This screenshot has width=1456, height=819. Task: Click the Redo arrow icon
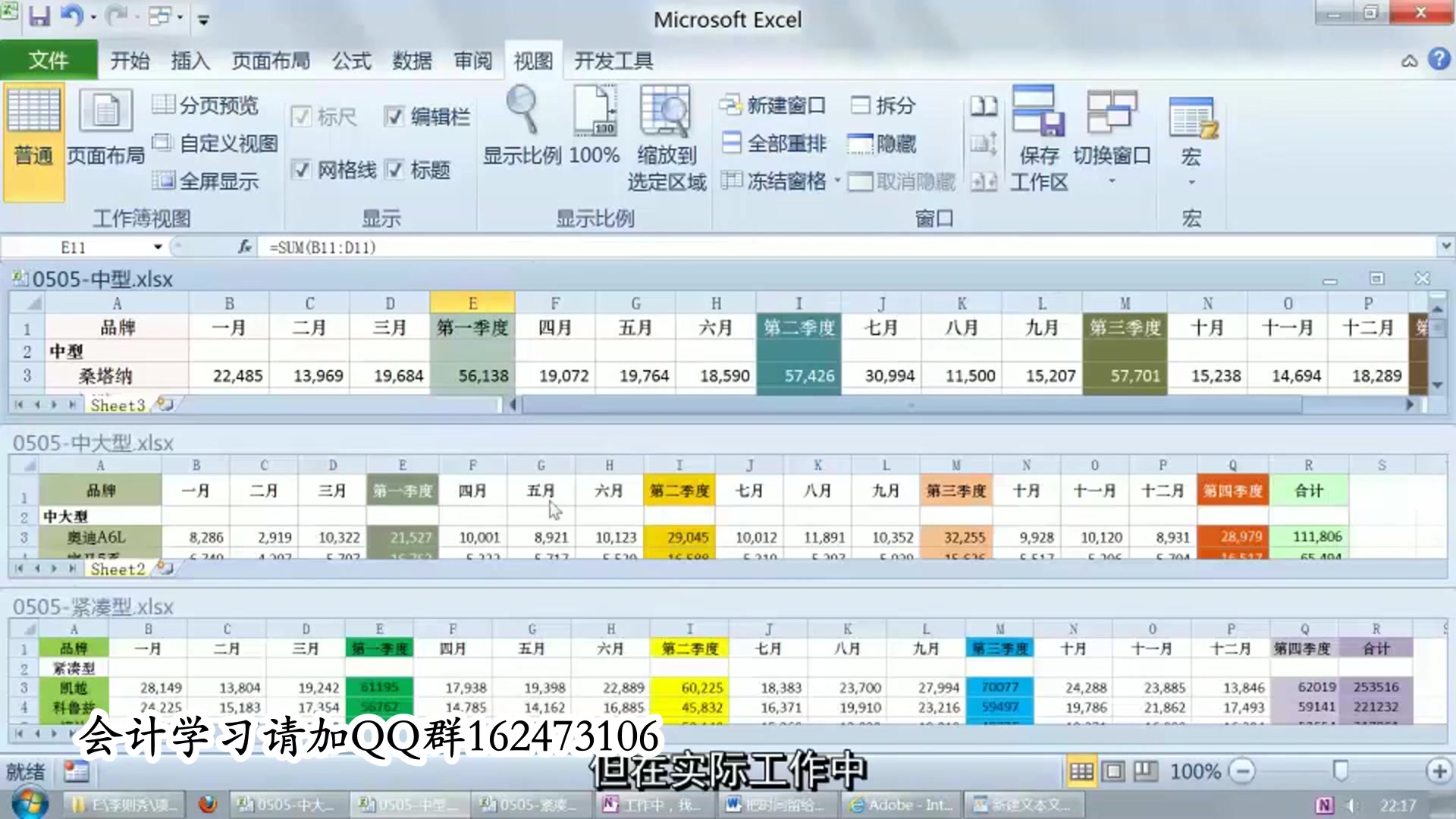tap(116, 16)
